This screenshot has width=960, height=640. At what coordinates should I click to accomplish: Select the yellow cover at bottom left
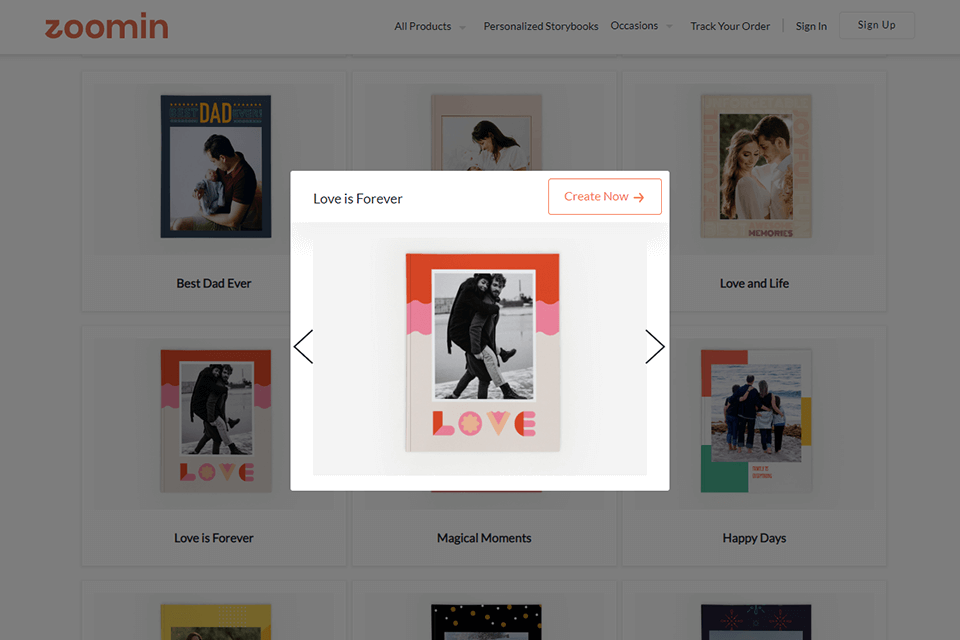216,622
